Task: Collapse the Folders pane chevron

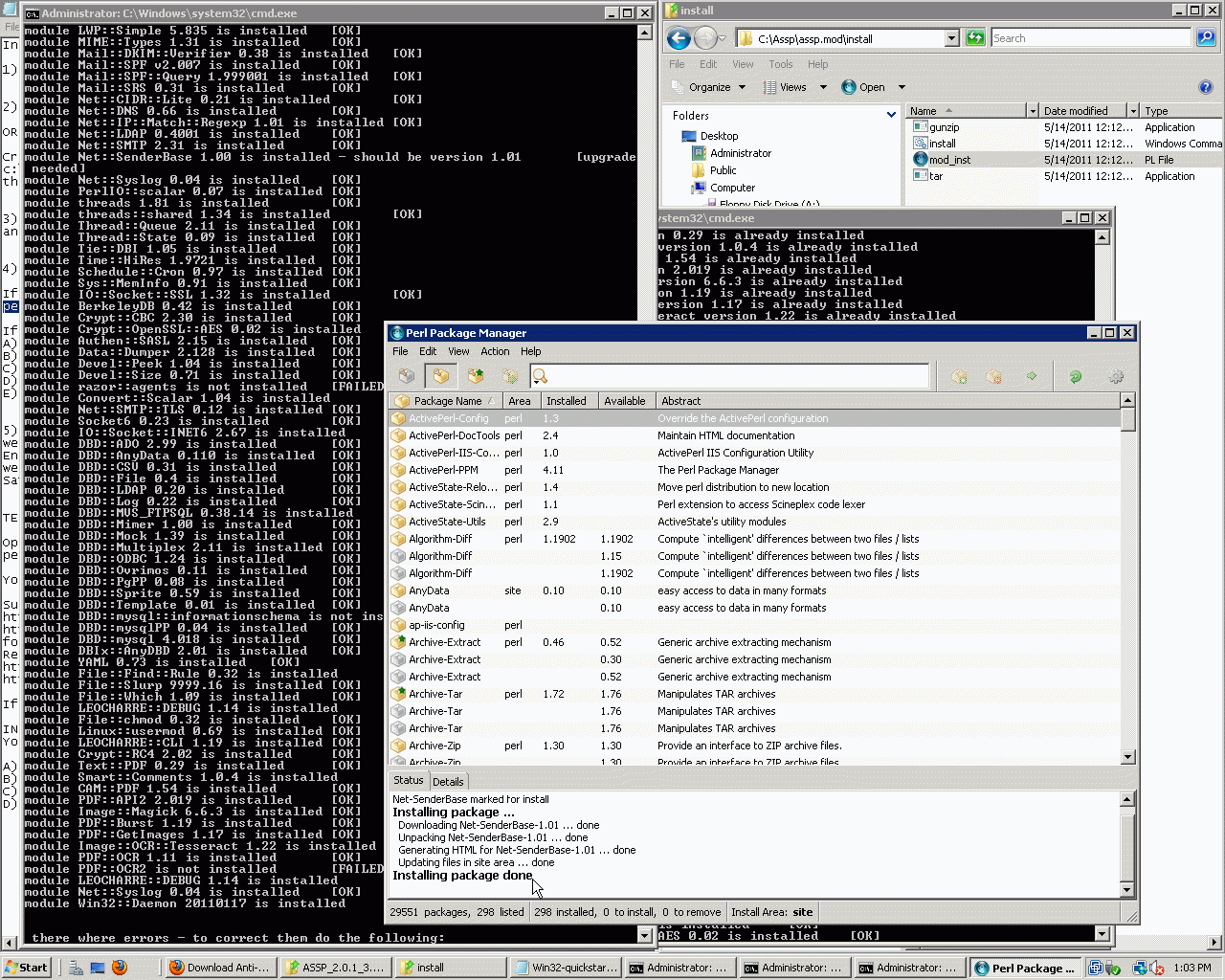Action: [x=891, y=115]
